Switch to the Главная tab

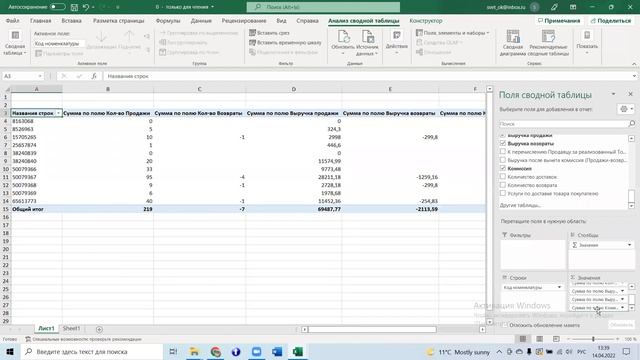[x=40, y=20]
